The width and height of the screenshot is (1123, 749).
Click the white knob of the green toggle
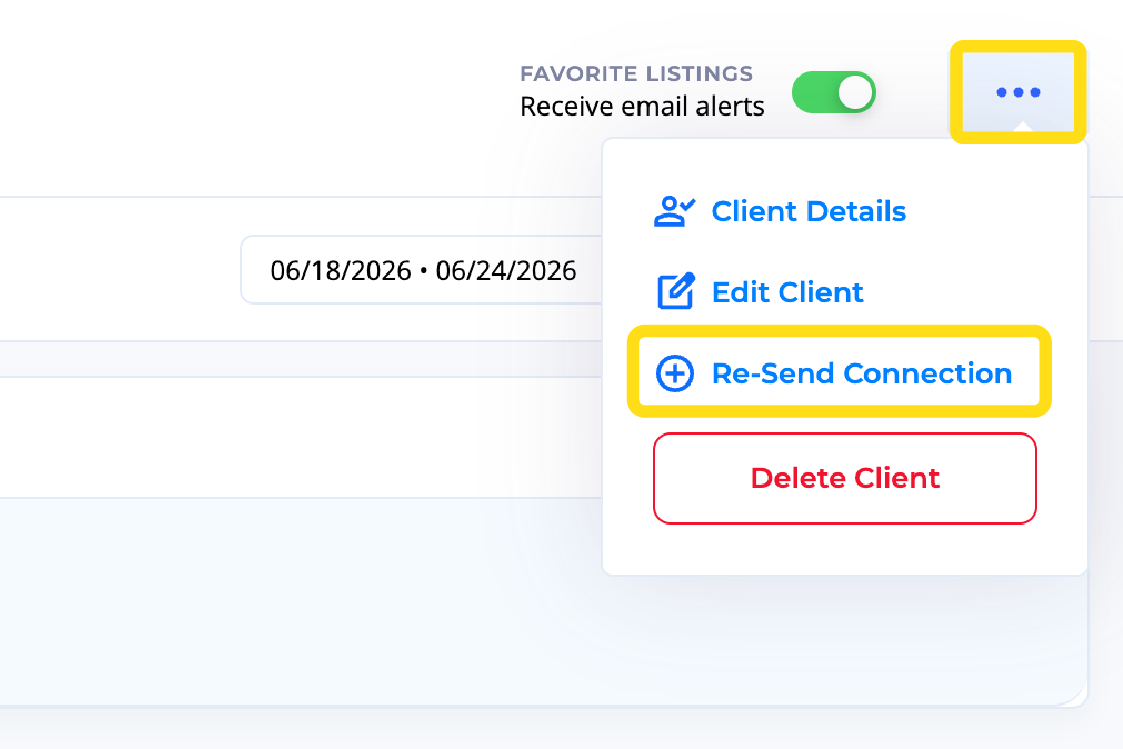point(855,92)
